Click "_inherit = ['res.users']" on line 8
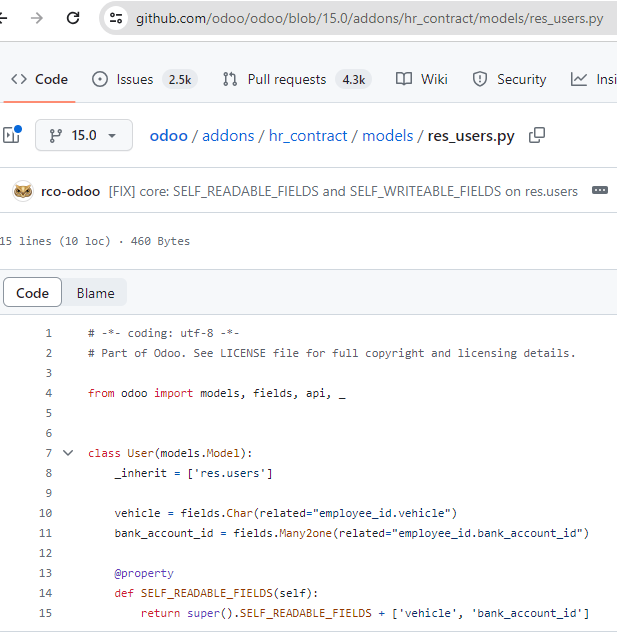This screenshot has height=632, width=617. pyautogui.click(x=193, y=473)
